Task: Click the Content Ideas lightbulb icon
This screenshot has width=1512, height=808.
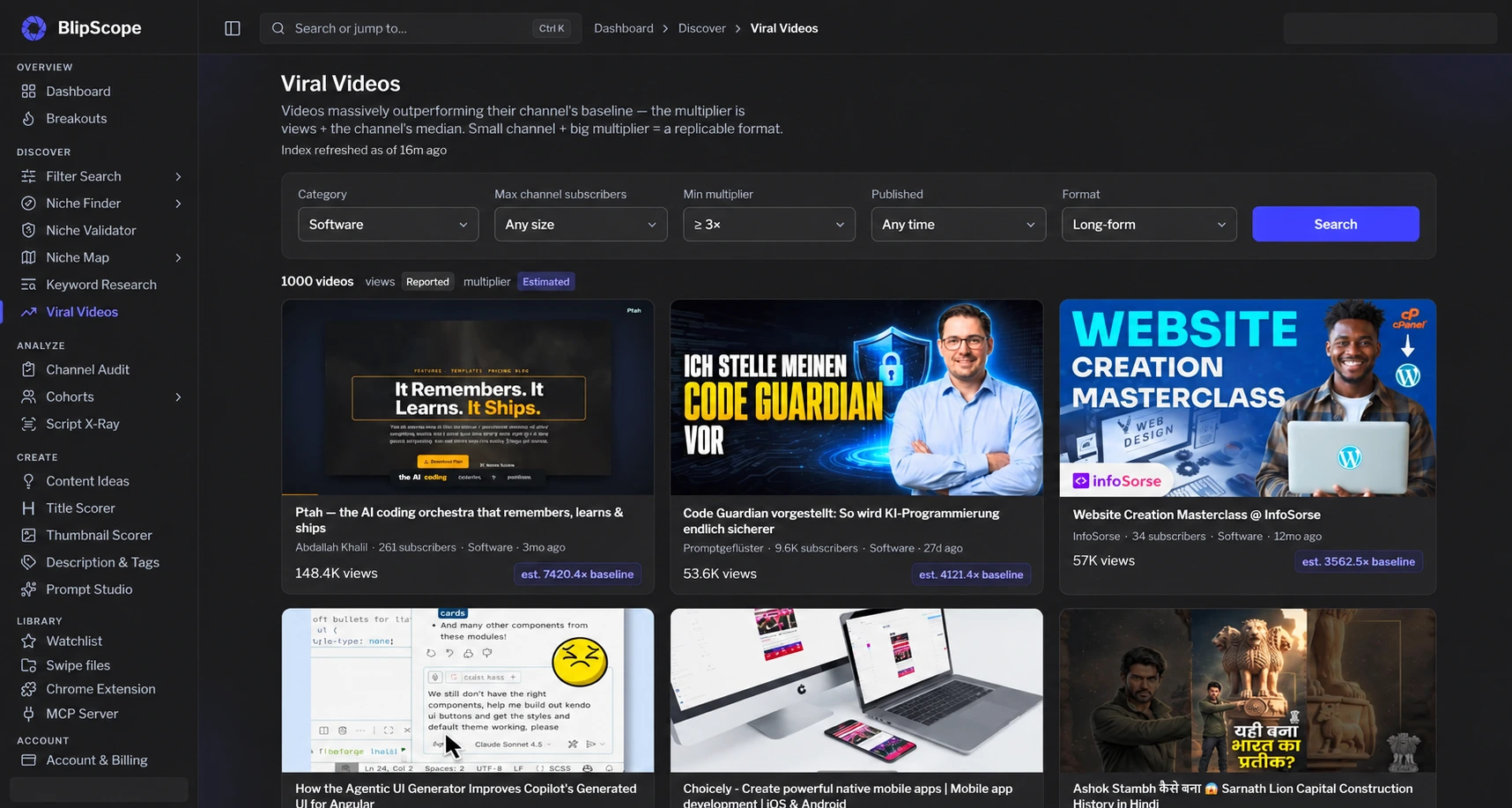Action: [28, 481]
